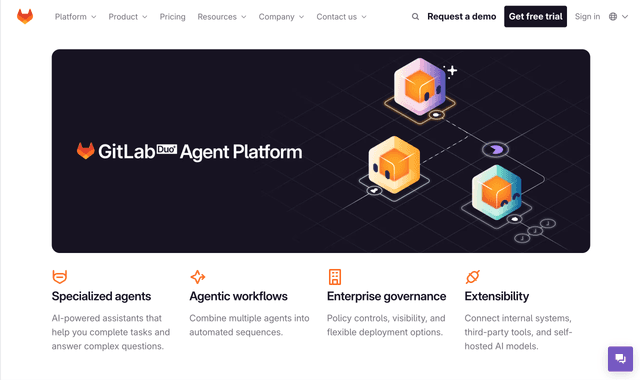Open the search magnifier icon

(x=415, y=17)
